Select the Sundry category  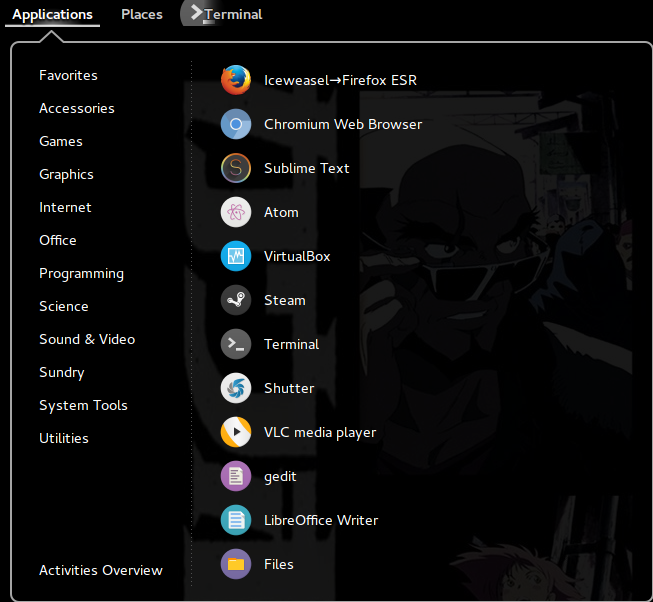pyautogui.click(x=62, y=373)
